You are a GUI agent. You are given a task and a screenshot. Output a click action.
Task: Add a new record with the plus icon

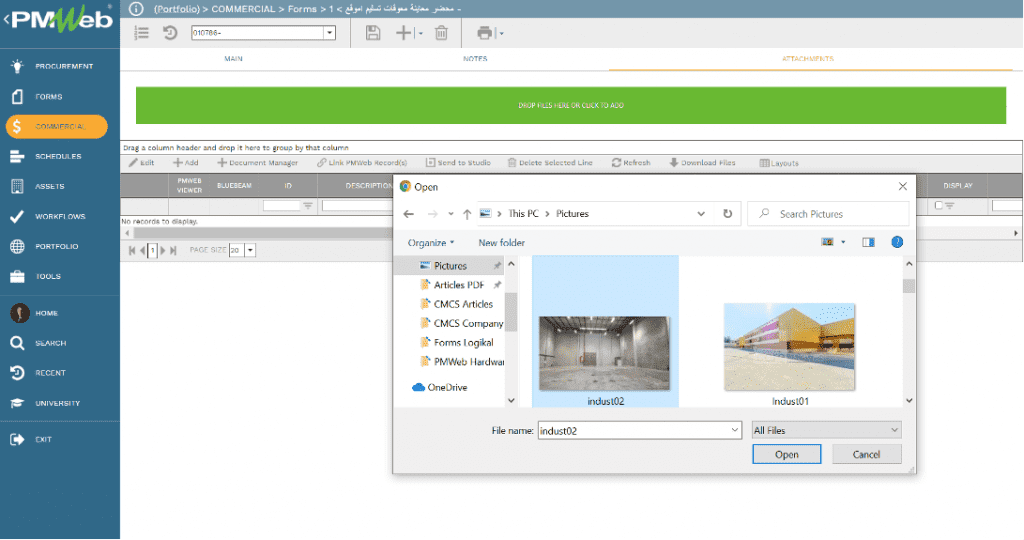tap(404, 33)
